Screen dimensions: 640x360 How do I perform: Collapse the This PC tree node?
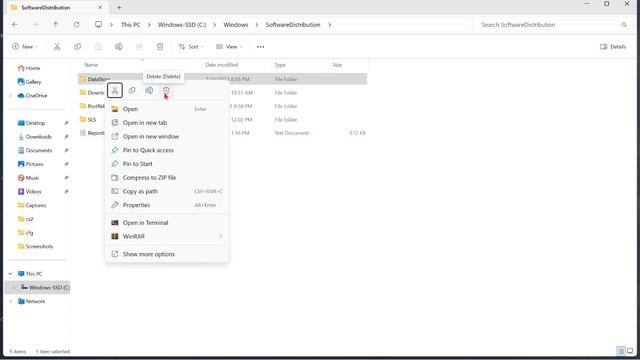[11, 274]
